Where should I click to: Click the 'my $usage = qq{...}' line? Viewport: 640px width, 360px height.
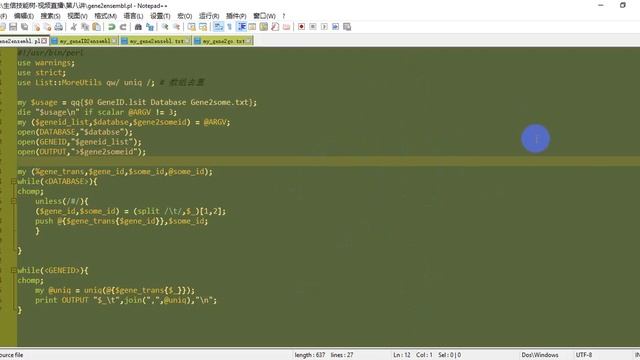pyautogui.click(x=137, y=102)
